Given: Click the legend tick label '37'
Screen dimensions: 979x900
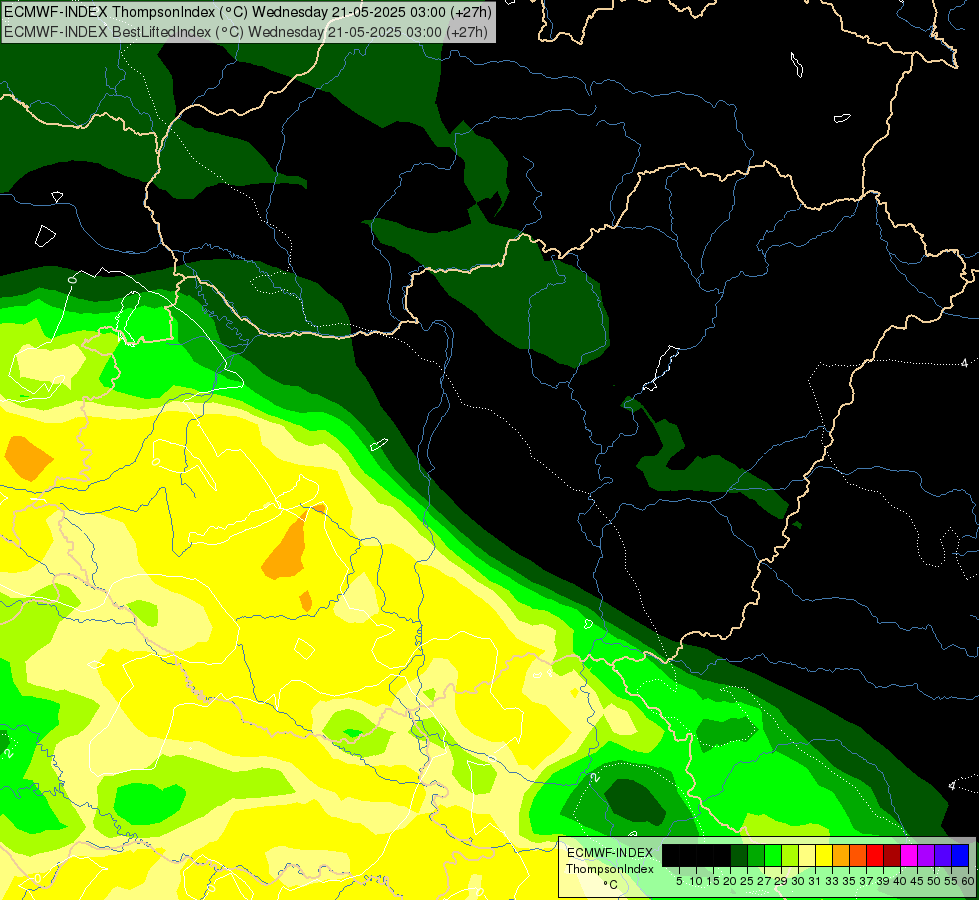Looking at the screenshot, I should click(867, 881).
